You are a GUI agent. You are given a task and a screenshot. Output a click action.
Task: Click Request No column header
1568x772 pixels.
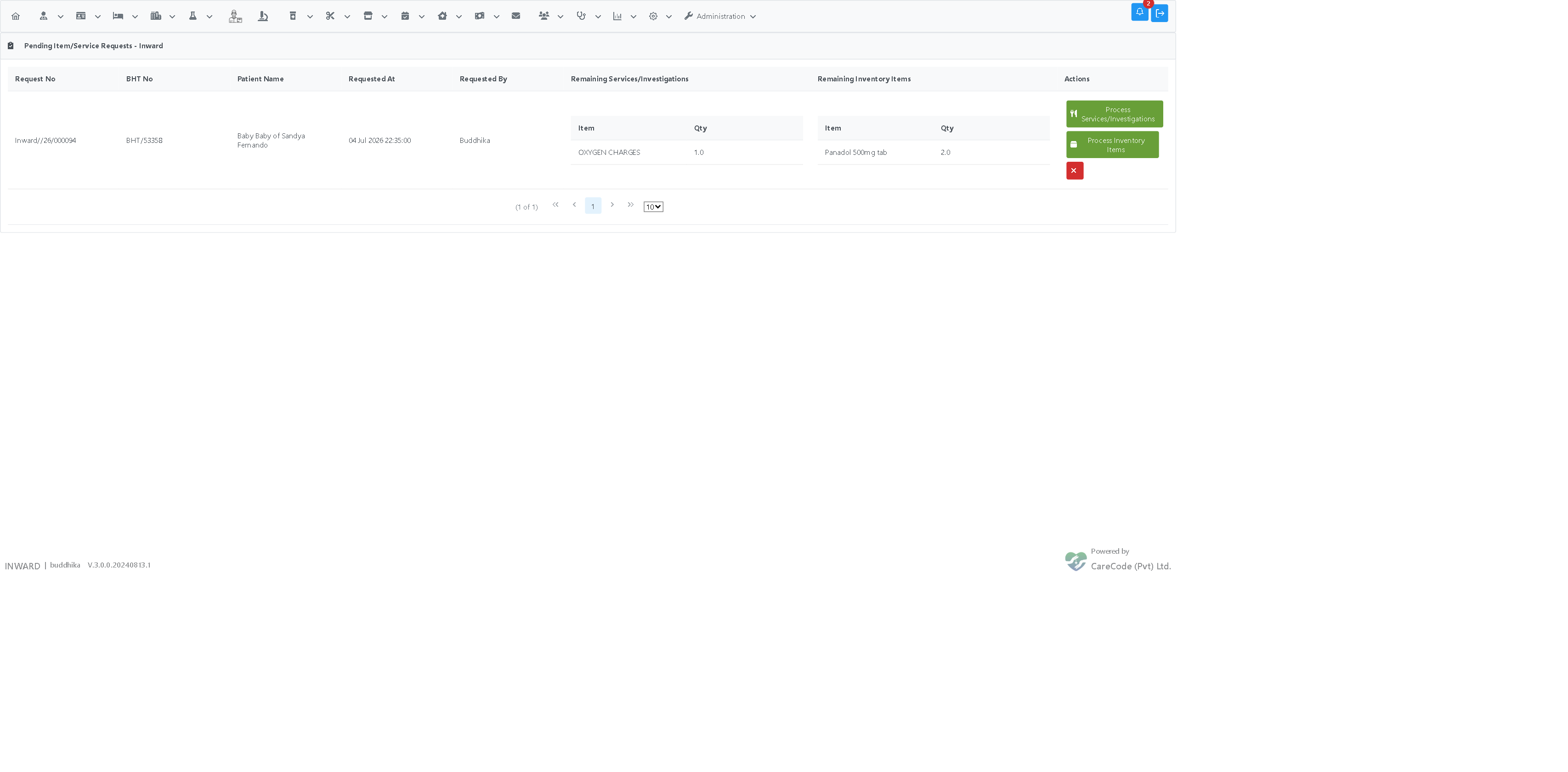(x=35, y=79)
